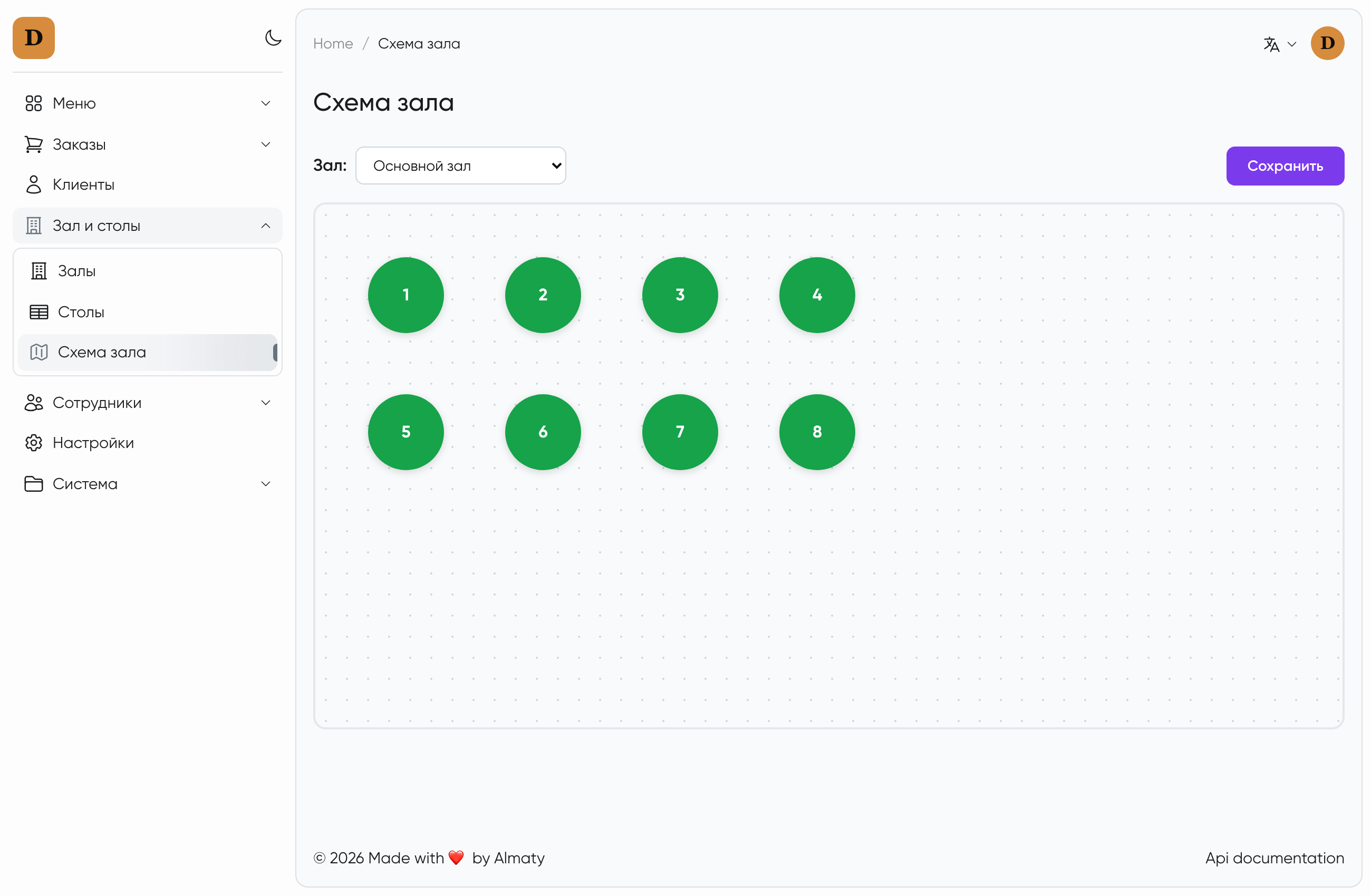The height and width of the screenshot is (896, 1371).
Task: Select table 1 on the hall scheme
Action: [x=406, y=295]
